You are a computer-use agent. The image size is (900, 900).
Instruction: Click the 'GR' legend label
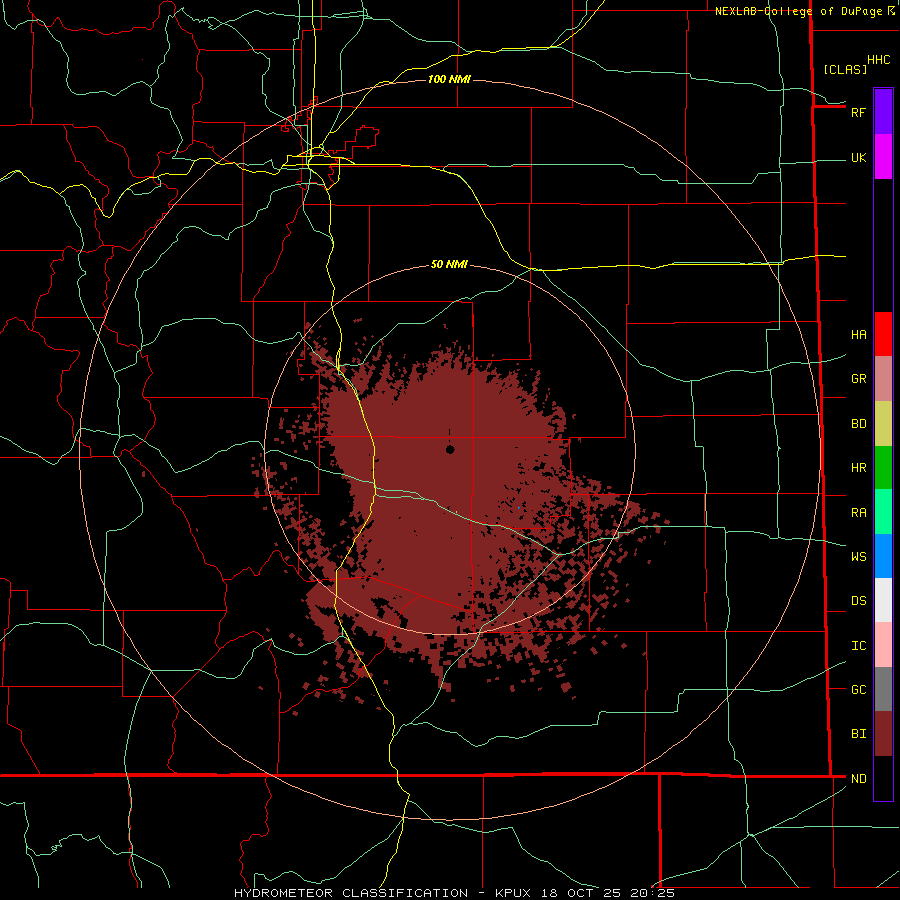coord(858,379)
